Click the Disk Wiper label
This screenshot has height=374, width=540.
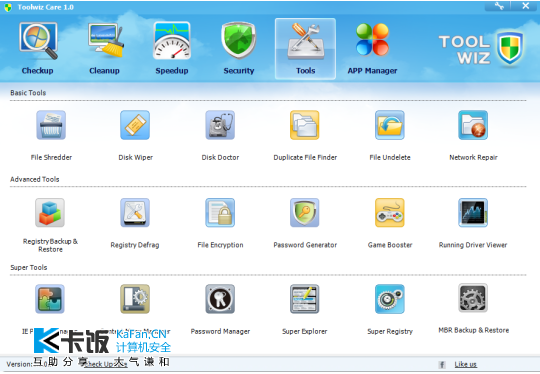135,157
